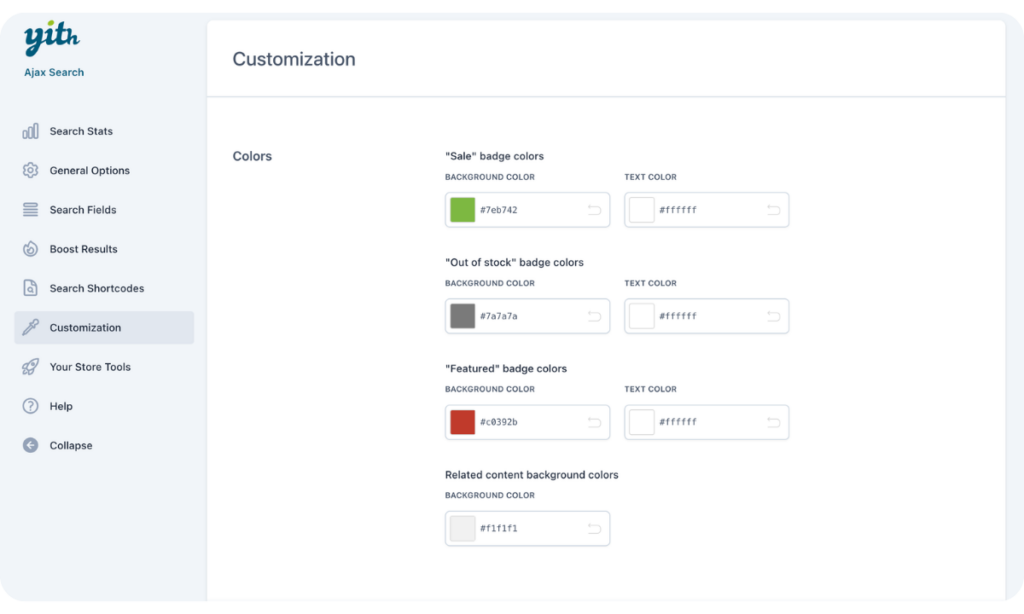Viewport: 1024px width, 614px height.
Task: Click the Search Stats bar chart icon
Action: [30, 131]
